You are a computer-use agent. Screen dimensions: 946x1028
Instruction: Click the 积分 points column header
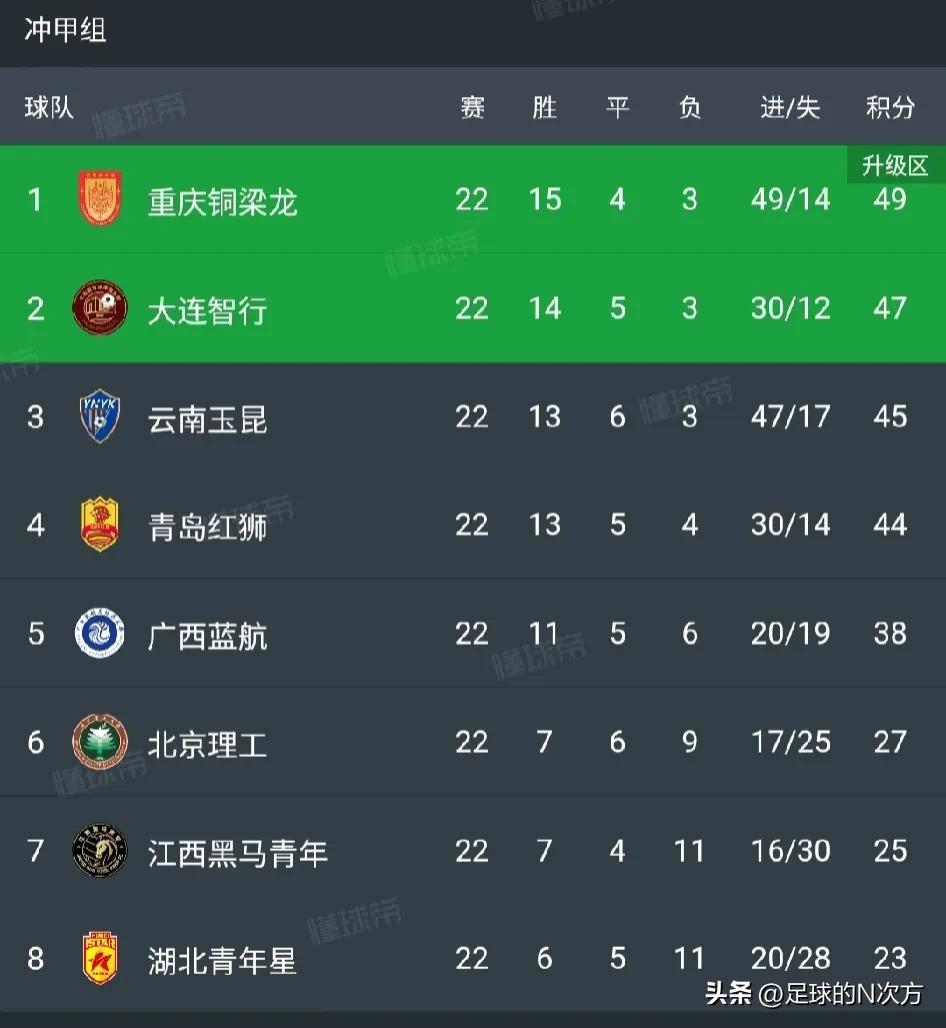890,107
